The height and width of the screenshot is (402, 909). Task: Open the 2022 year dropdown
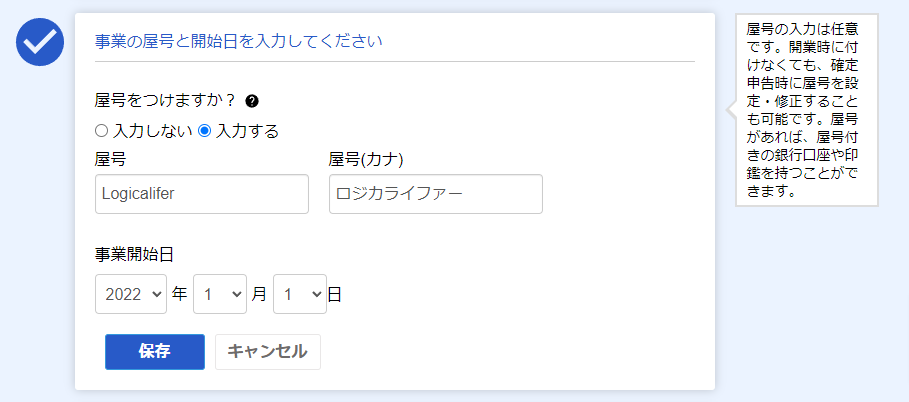[131, 294]
